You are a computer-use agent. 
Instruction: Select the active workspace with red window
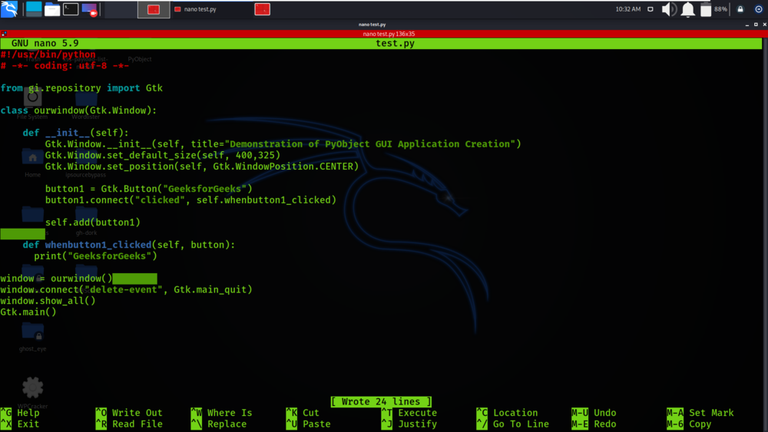153,9
